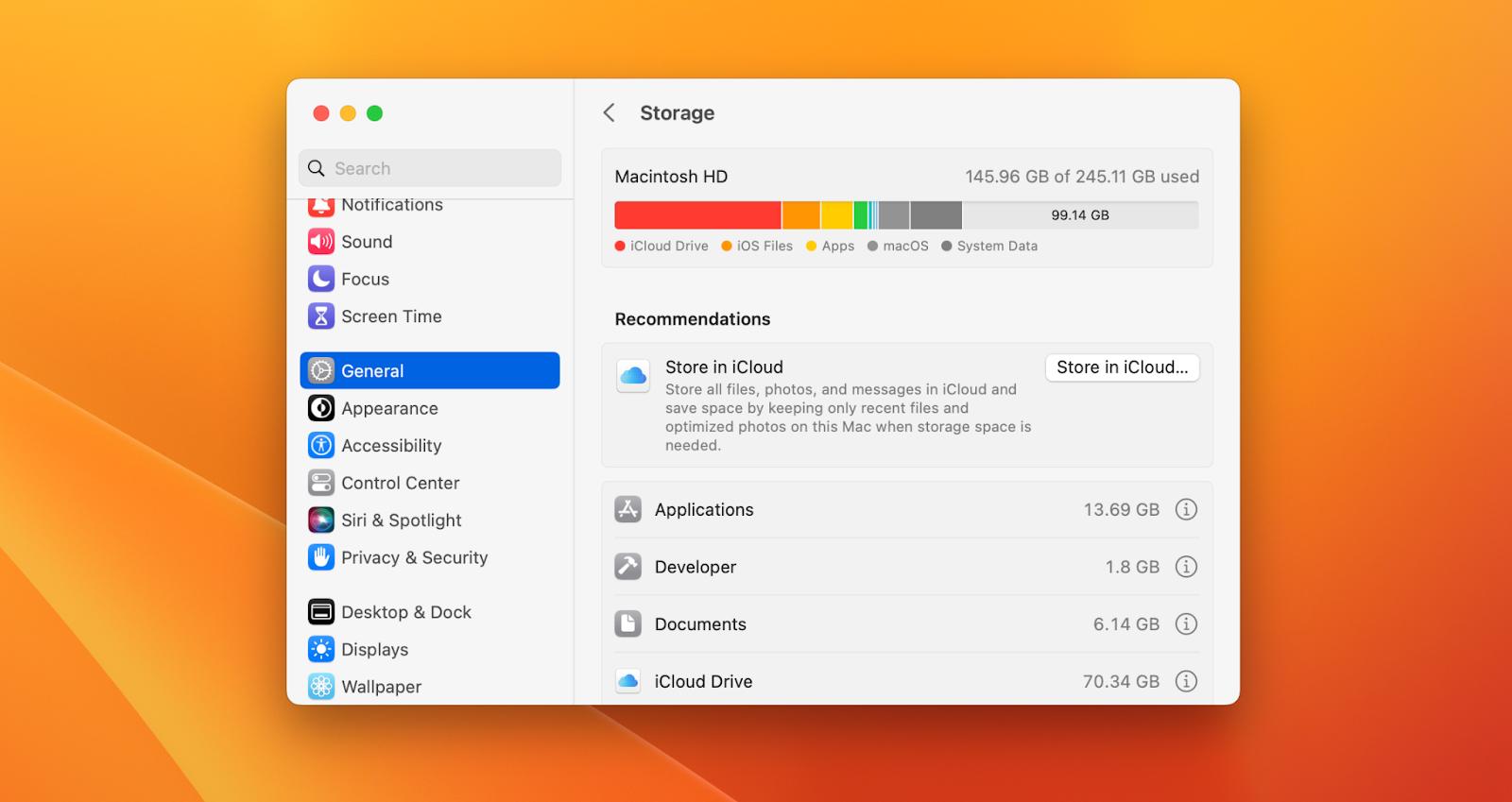Click the Accessibility icon in sidebar
The width and height of the screenshot is (1512, 802).
321,445
